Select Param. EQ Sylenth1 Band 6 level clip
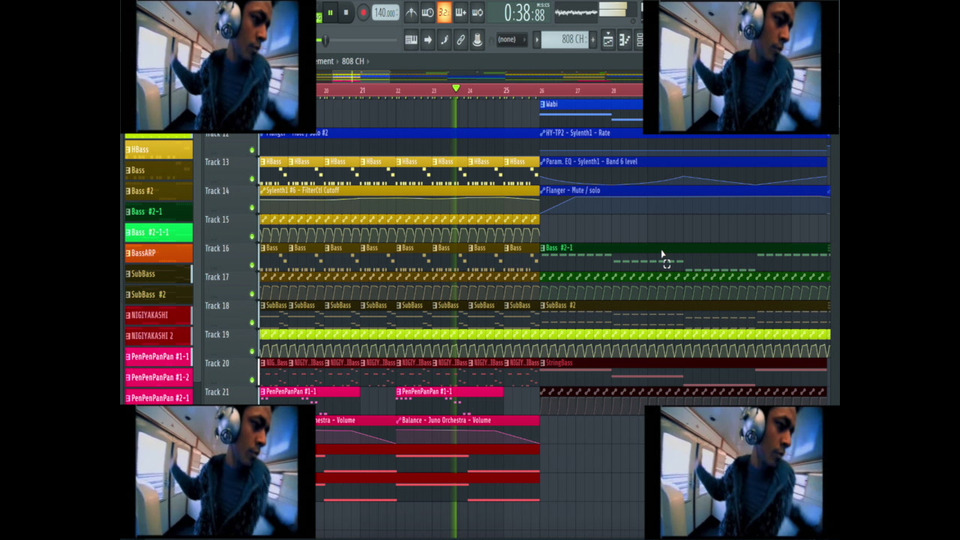Viewport: 960px width, 540px height. point(684,171)
